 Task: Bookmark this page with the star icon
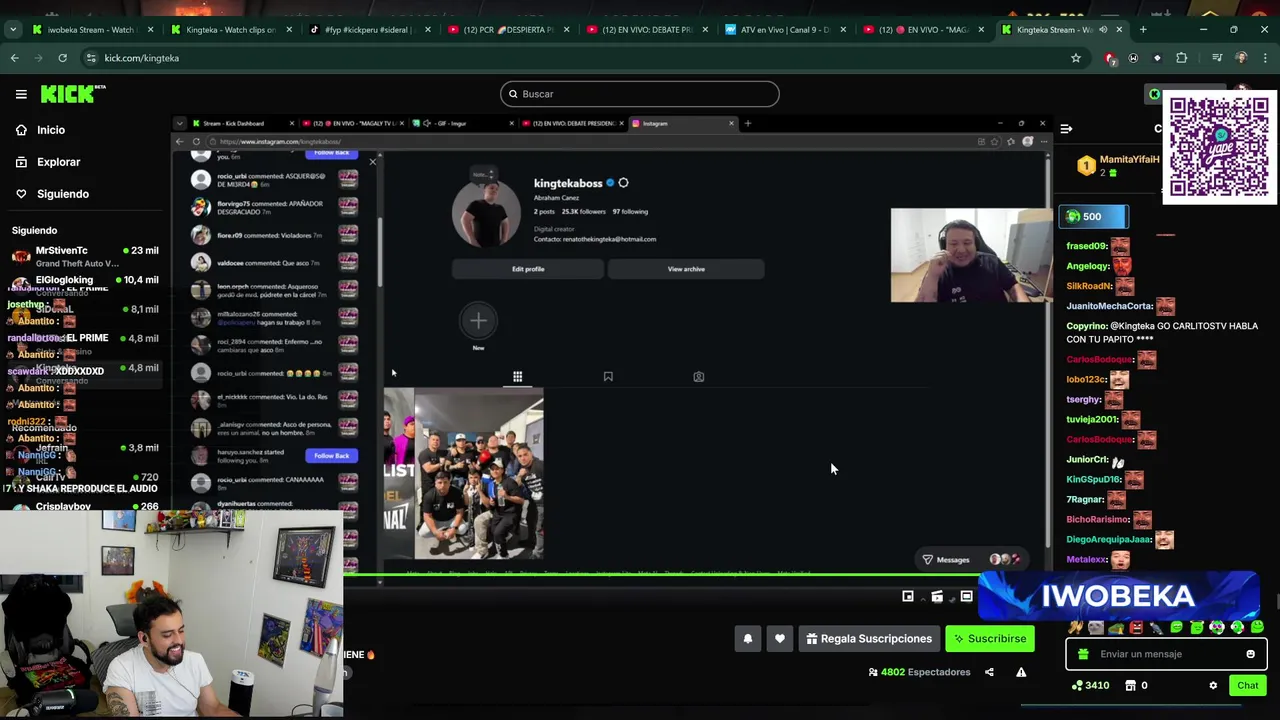tap(1076, 58)
